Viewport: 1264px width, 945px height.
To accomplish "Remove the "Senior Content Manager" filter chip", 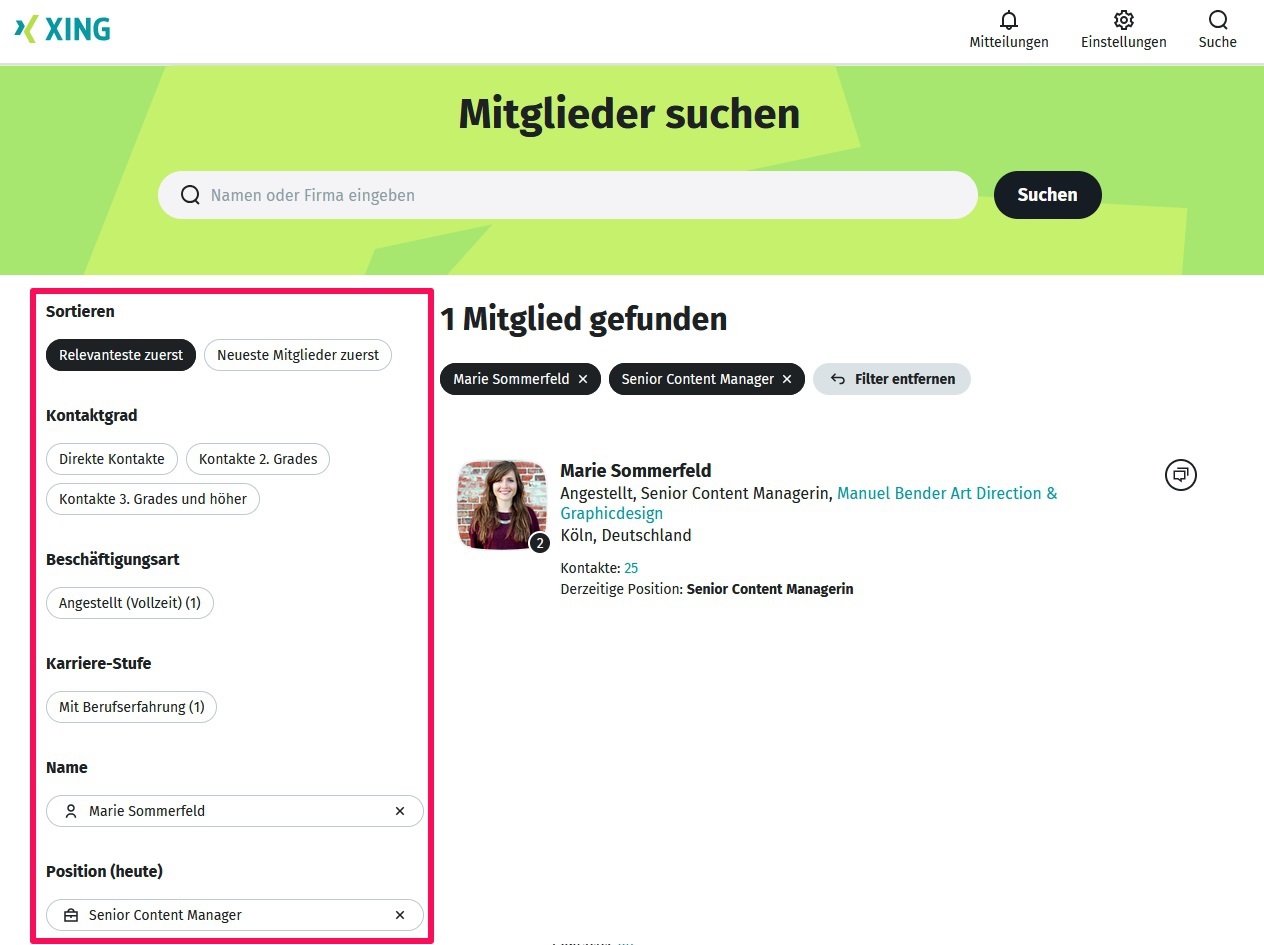I will coord(786,379).
